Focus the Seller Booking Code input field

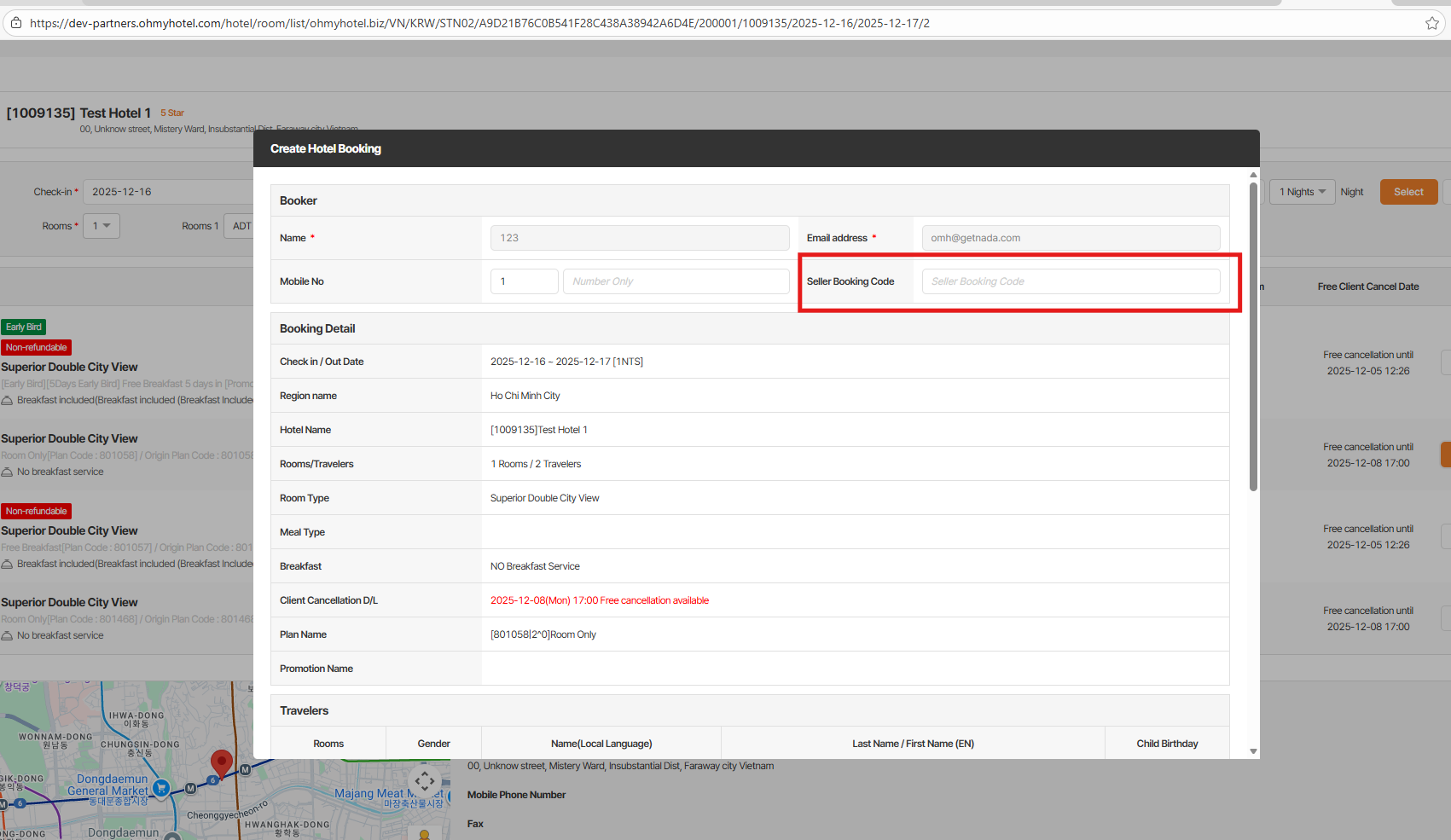[1071, 281]
